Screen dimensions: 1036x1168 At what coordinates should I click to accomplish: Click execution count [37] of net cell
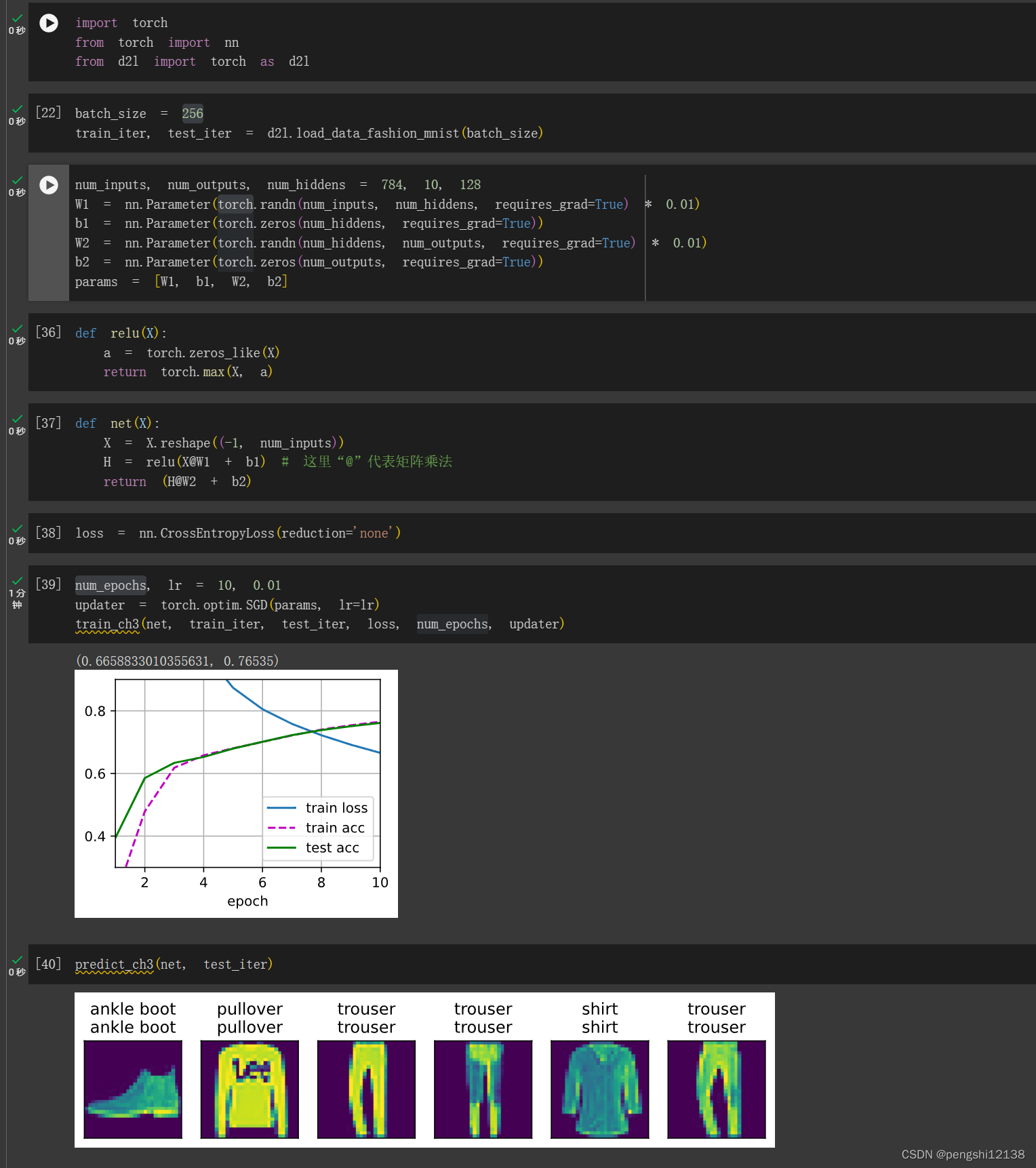pyautogui.click(x=48, y=423)
